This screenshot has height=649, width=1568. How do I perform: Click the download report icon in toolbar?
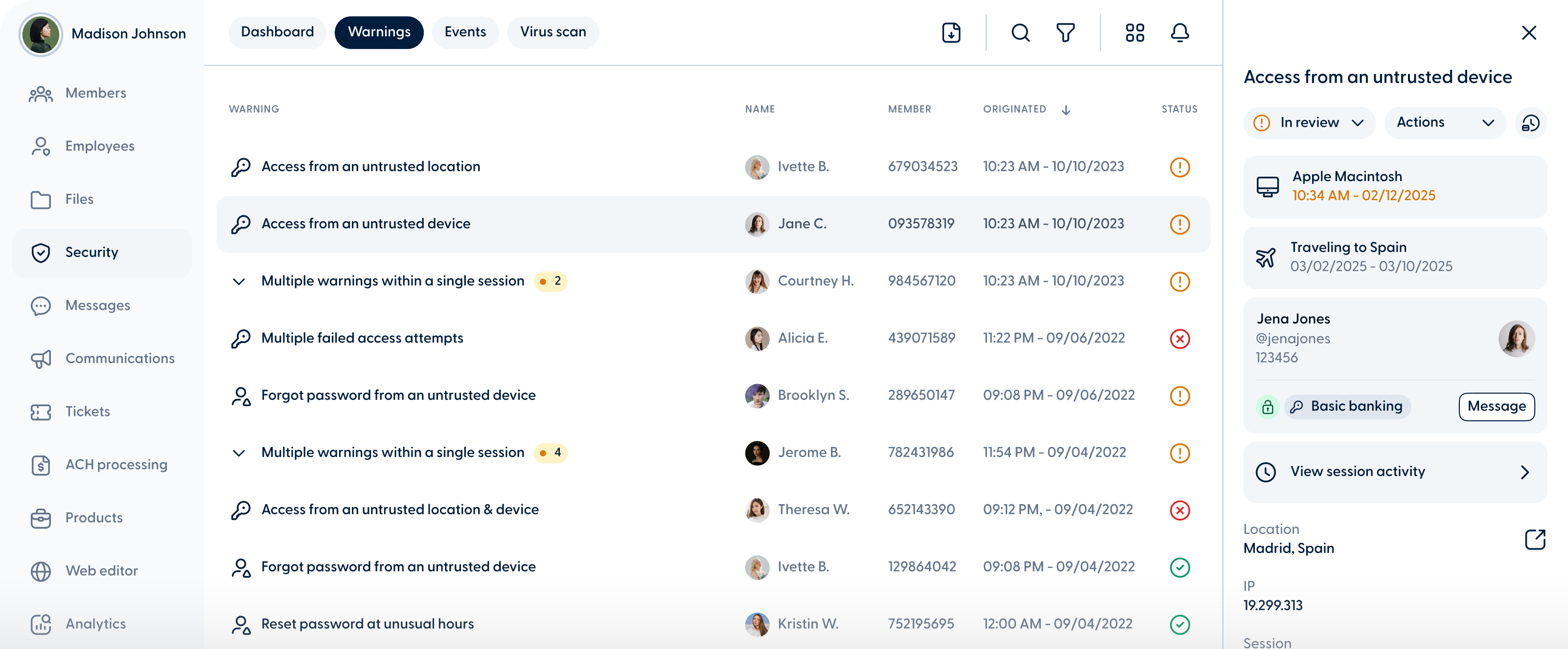951,32
